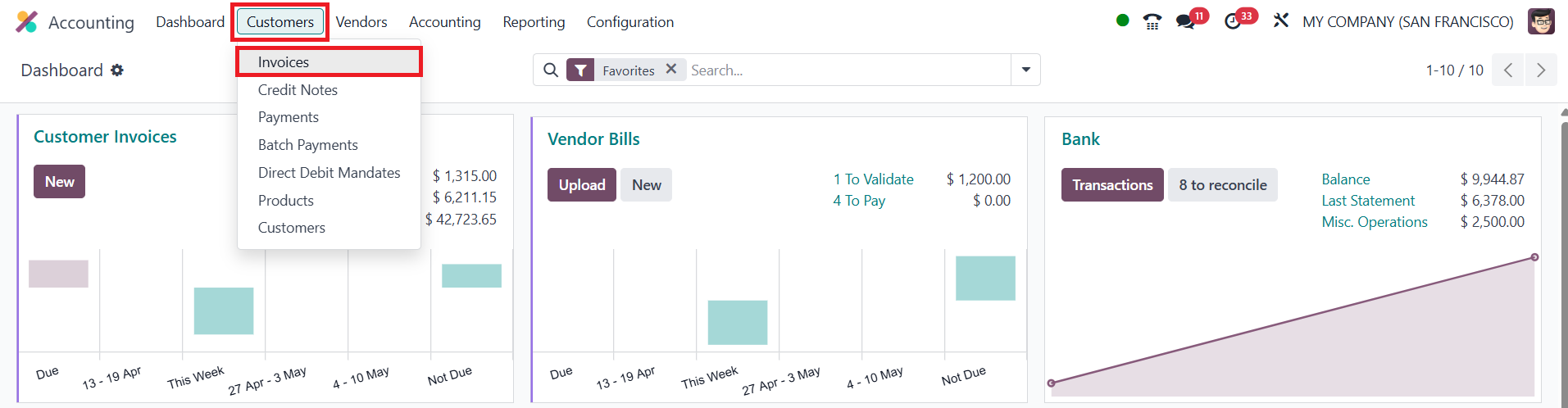Click the Upload button in Vendor Bills
This screenshot has height=408, width=1568.
click(582, 185)
